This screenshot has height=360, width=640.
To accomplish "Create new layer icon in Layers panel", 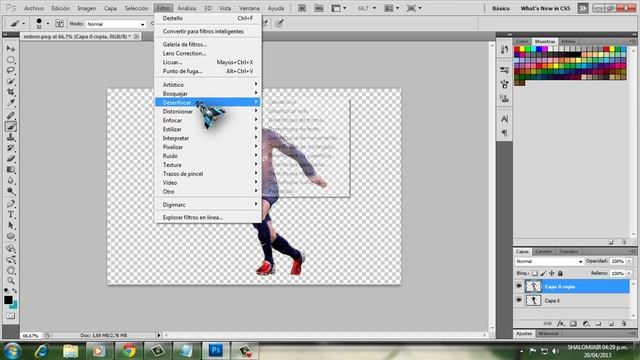I will (611, 324).
